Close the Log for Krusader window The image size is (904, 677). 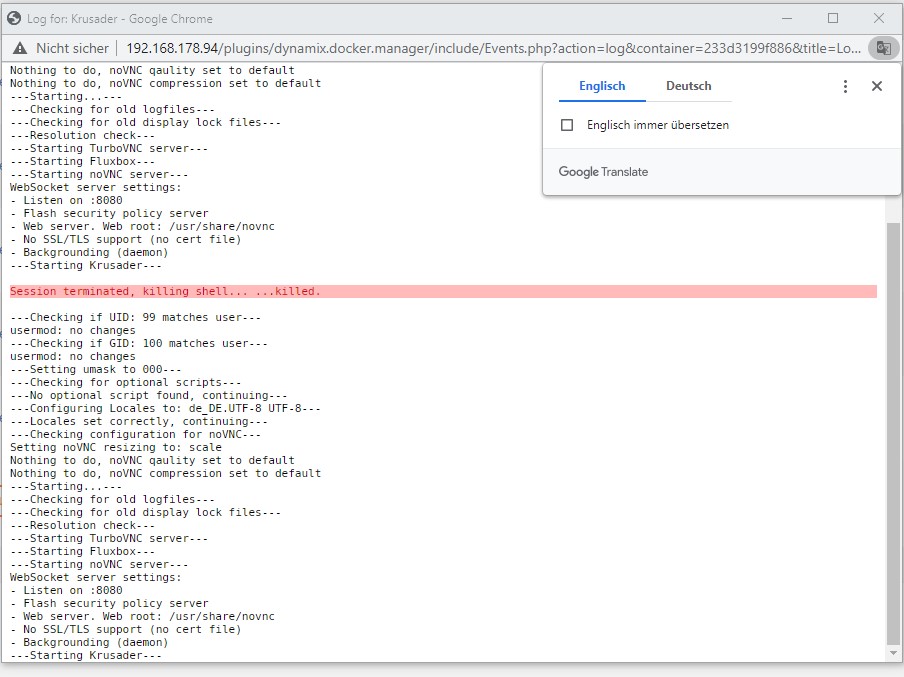click(x=879, y=18)
